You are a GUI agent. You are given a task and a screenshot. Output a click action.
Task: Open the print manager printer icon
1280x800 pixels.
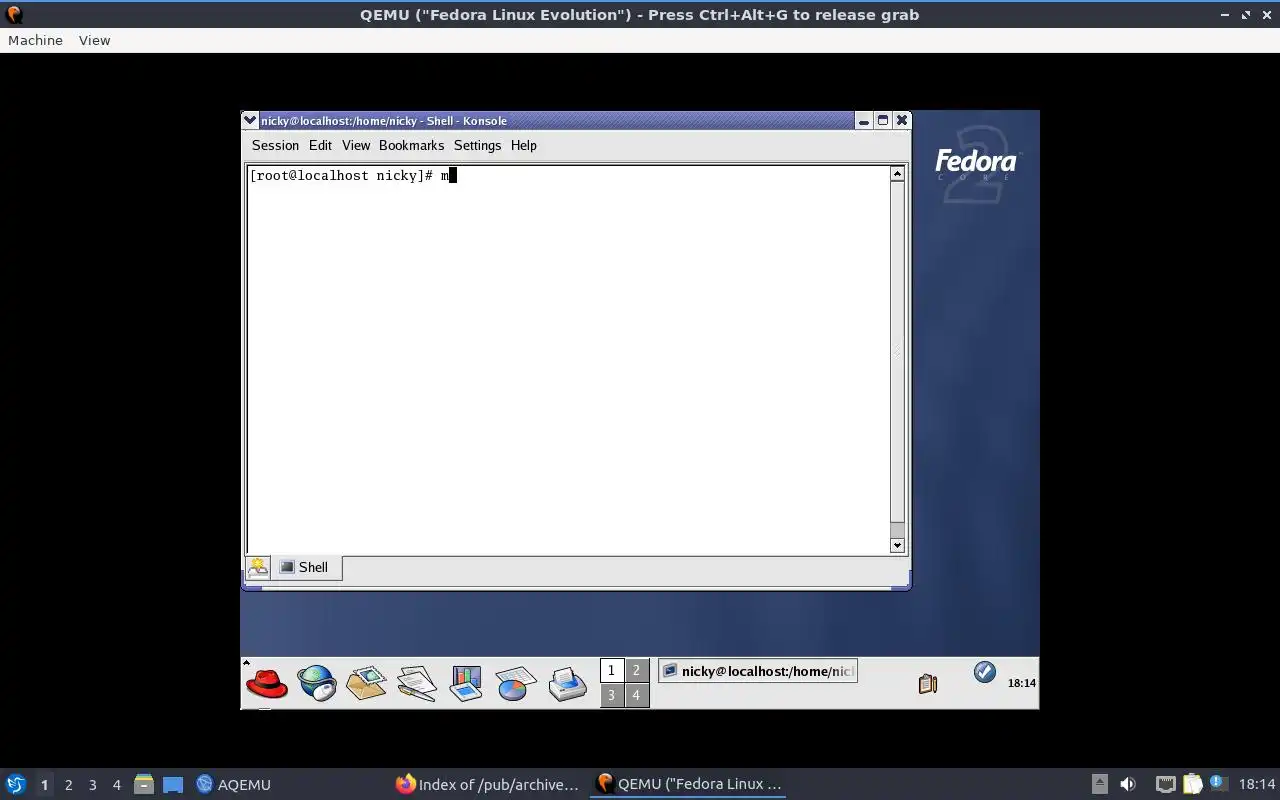tap(567, 684)
